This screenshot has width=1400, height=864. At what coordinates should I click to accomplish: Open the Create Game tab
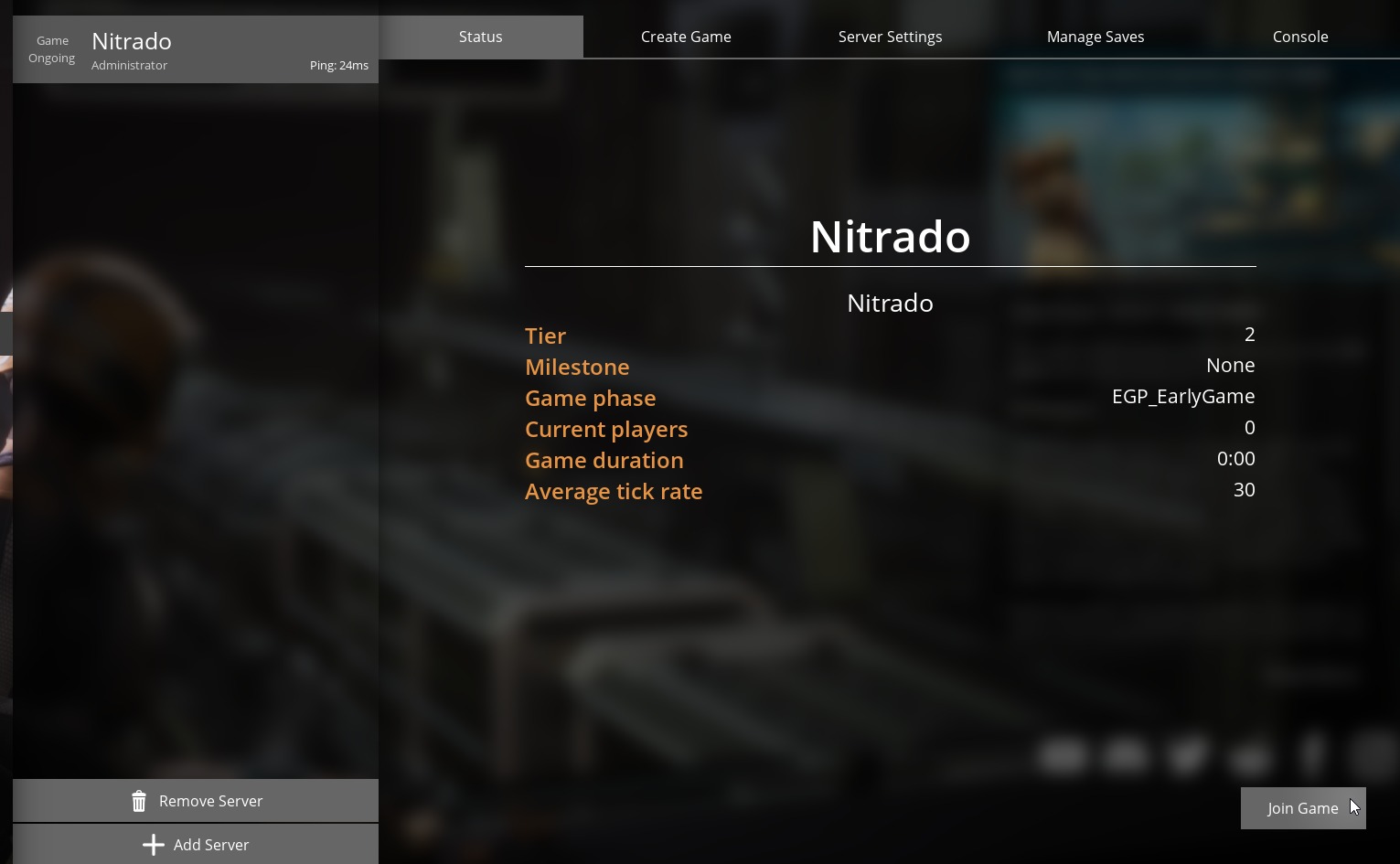pos(686,37)
